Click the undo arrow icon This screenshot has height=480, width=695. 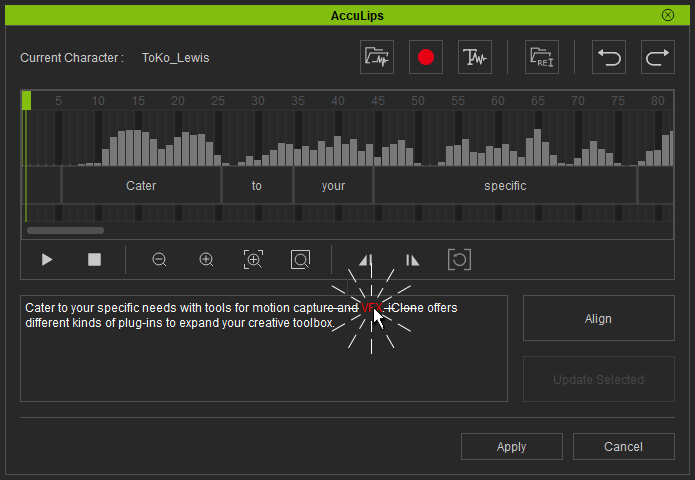pyautogui.click(x=609, y=58)
